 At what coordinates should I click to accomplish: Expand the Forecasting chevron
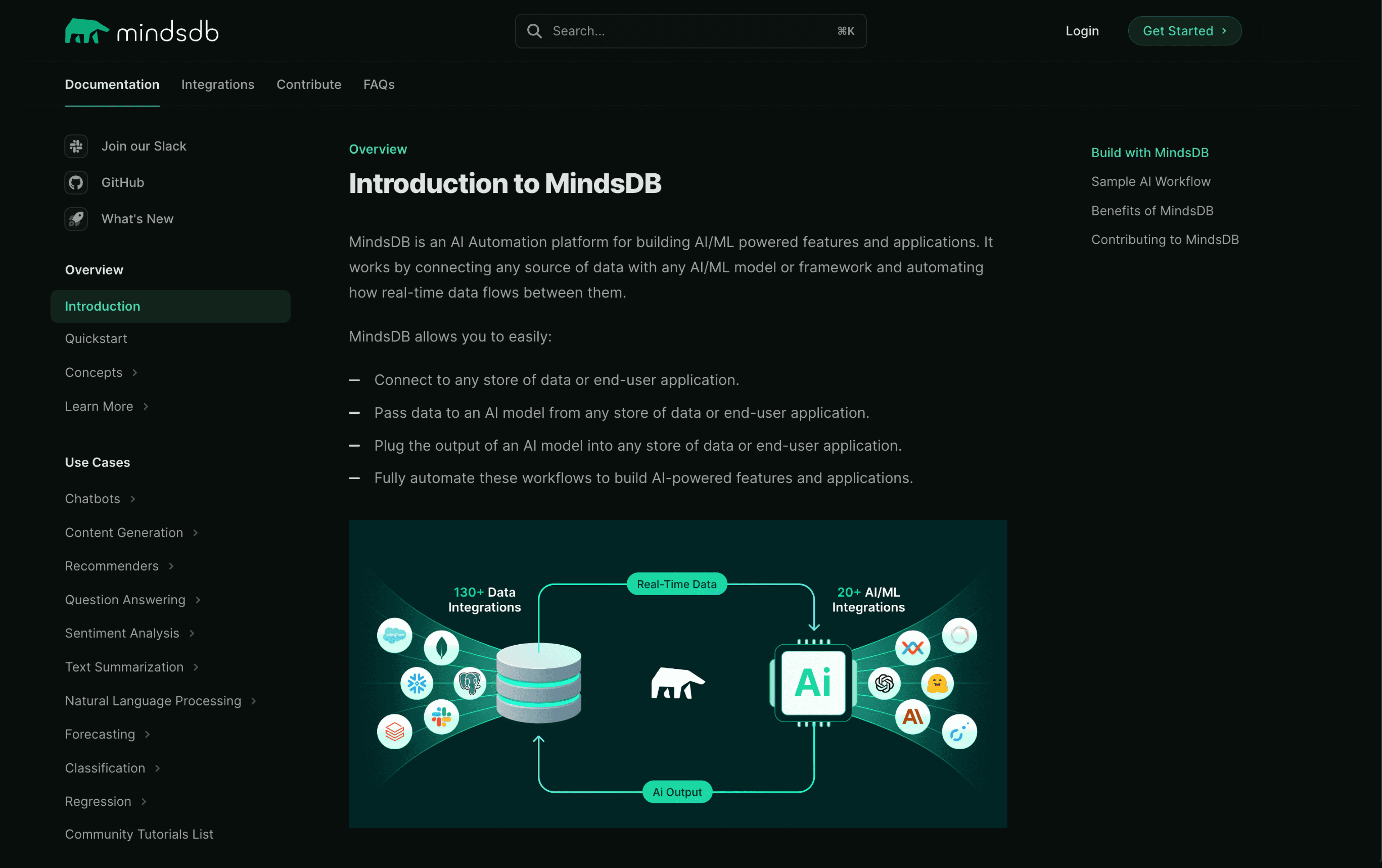pos(148,734)
